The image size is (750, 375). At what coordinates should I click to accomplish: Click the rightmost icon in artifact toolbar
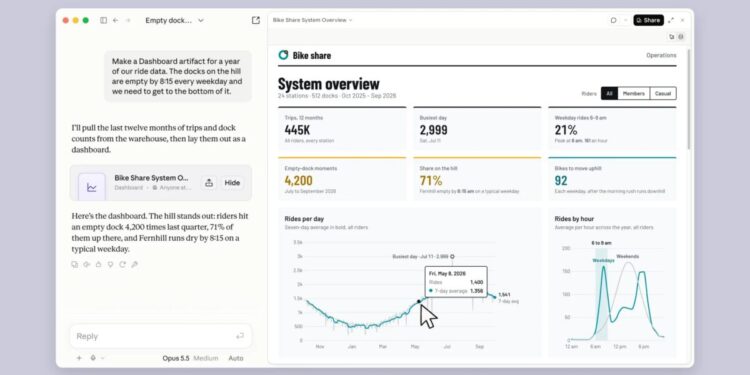pyautogui.click(x=681, y=37)
